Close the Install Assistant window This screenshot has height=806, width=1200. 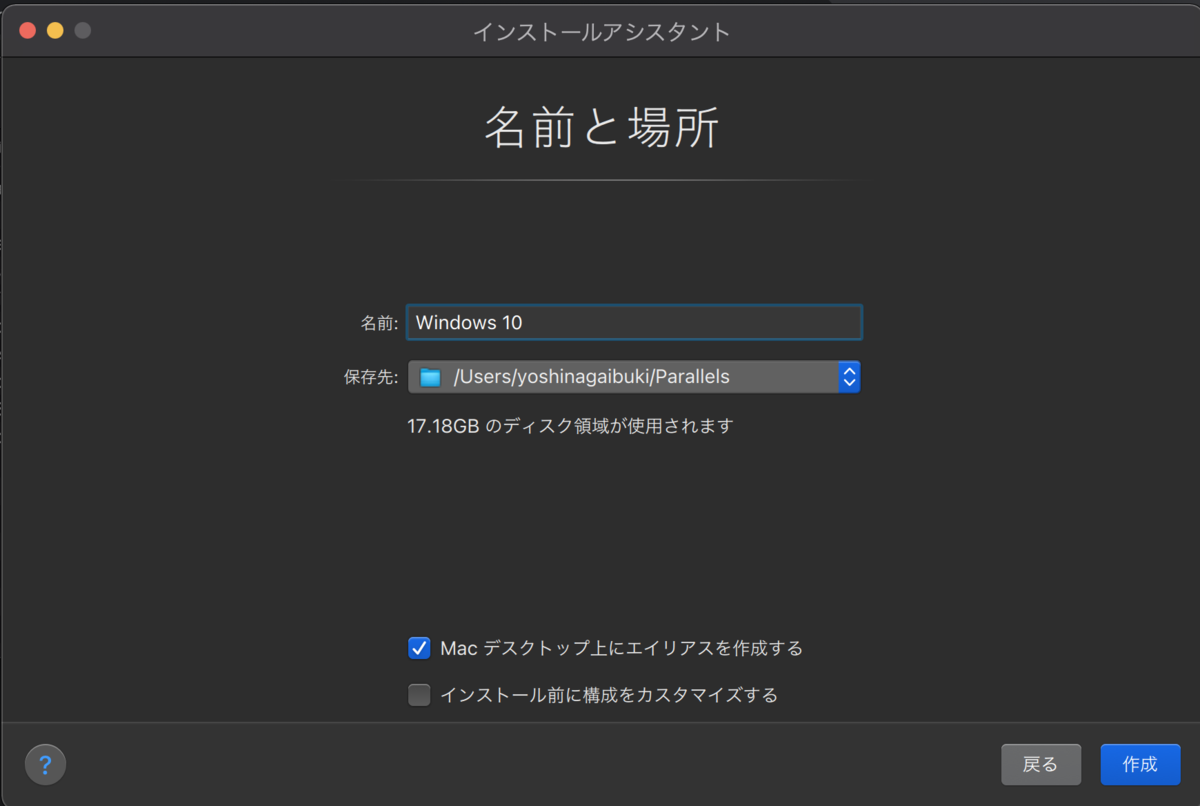27,31
